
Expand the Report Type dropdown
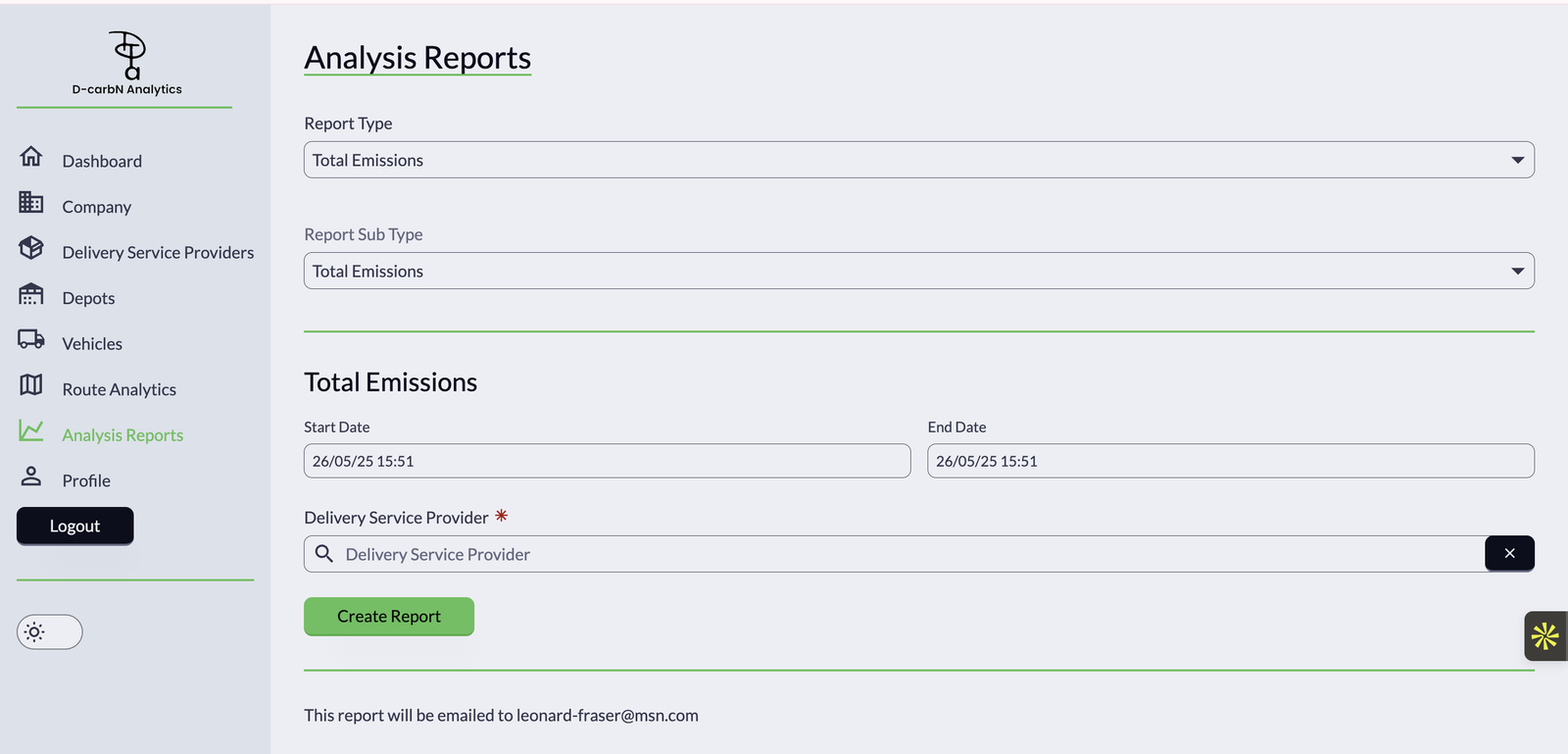(x=919, y=160)
